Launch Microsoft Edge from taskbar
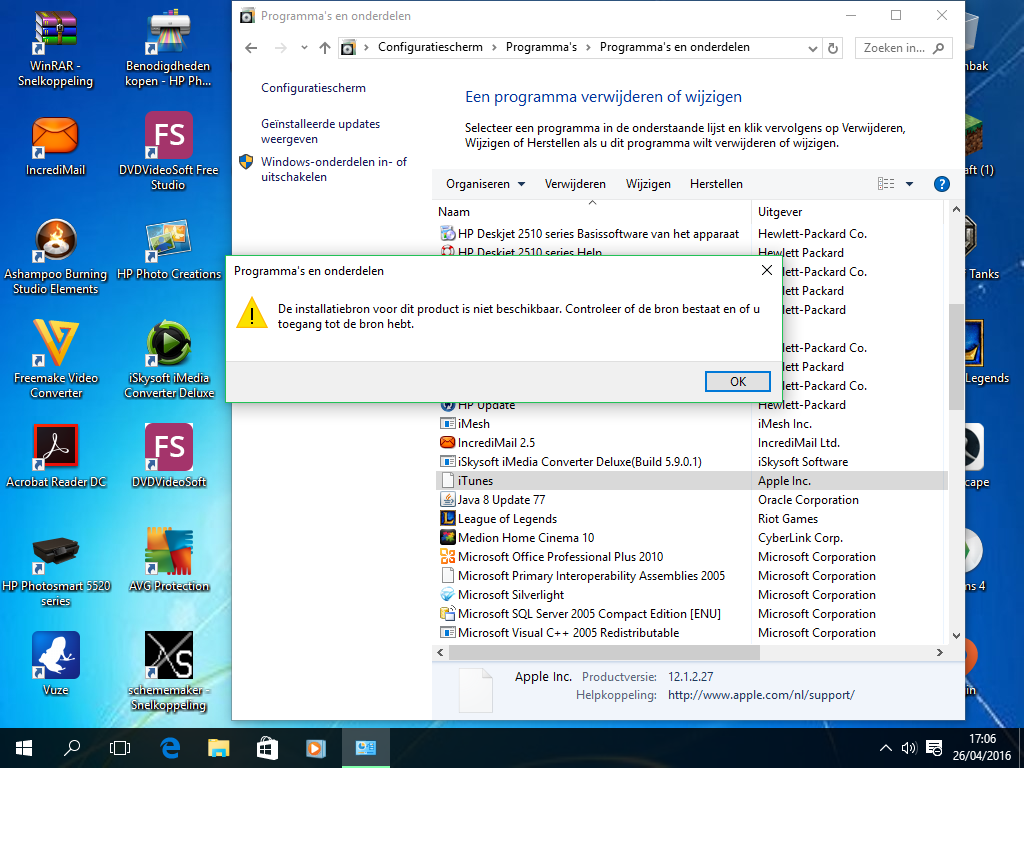Screen dimensions: 1024x862 point(170,748)
